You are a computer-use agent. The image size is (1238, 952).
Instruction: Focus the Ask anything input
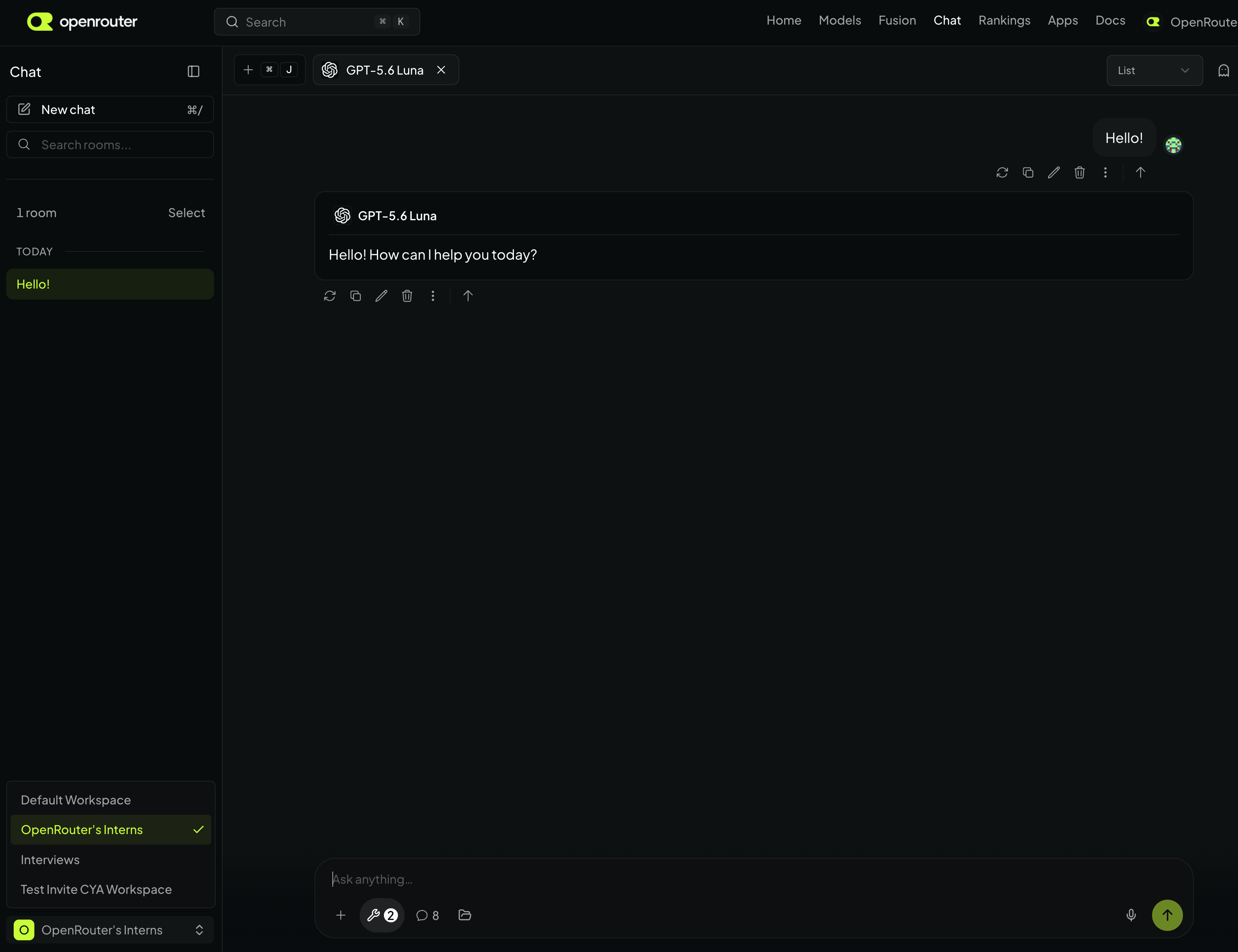(x=754, y=879)
